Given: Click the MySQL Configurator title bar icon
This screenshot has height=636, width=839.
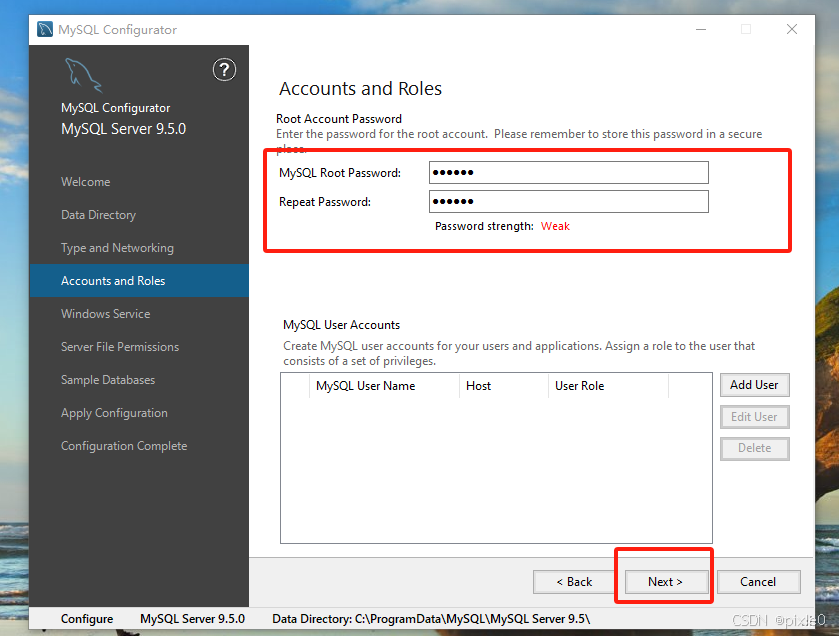Looking at the screenshot, I should [45, 29].
